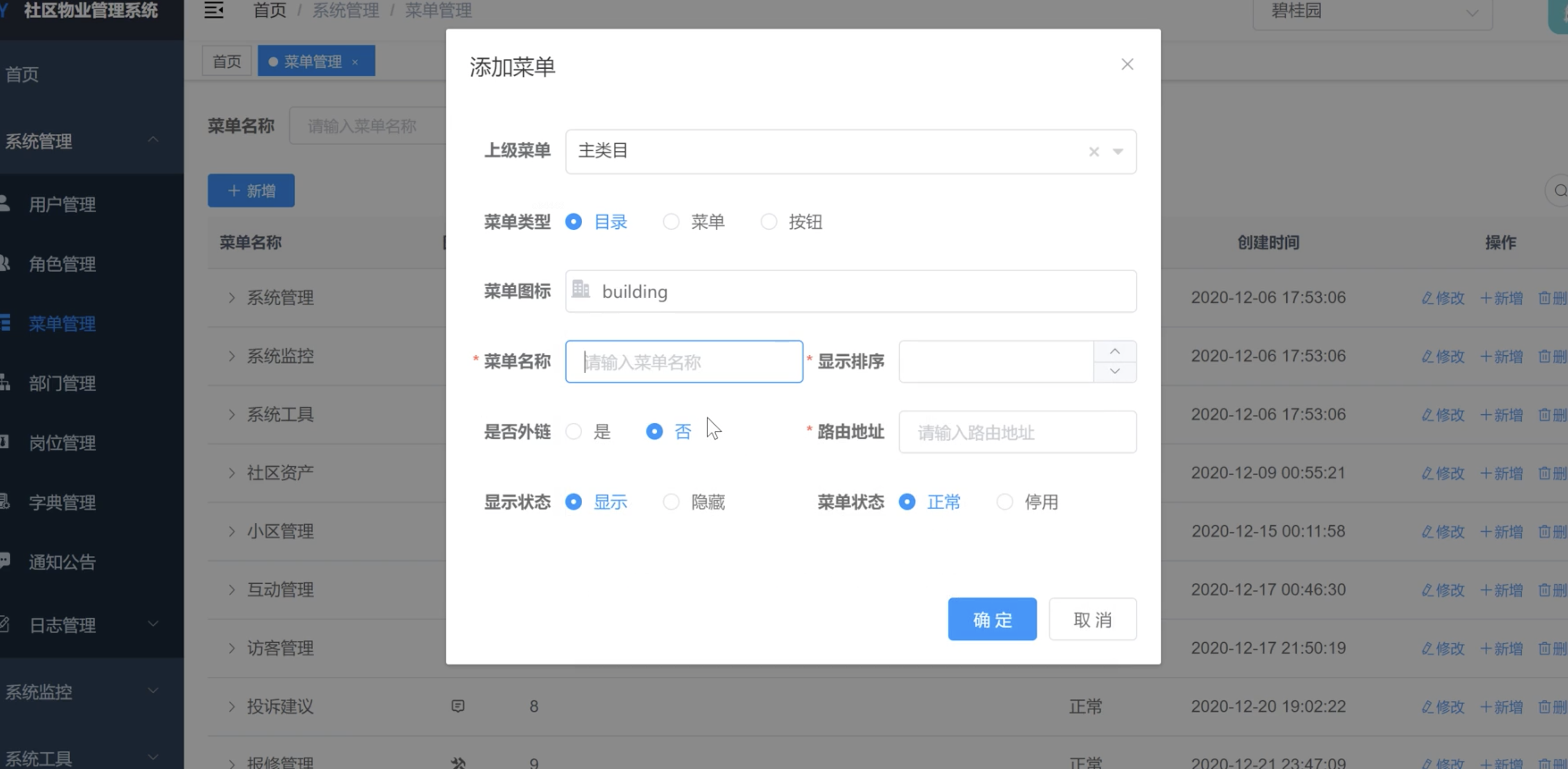The image size is (1568, 769).
Task: Confirm with the 确定 button
Action: [x=992, y=619]
